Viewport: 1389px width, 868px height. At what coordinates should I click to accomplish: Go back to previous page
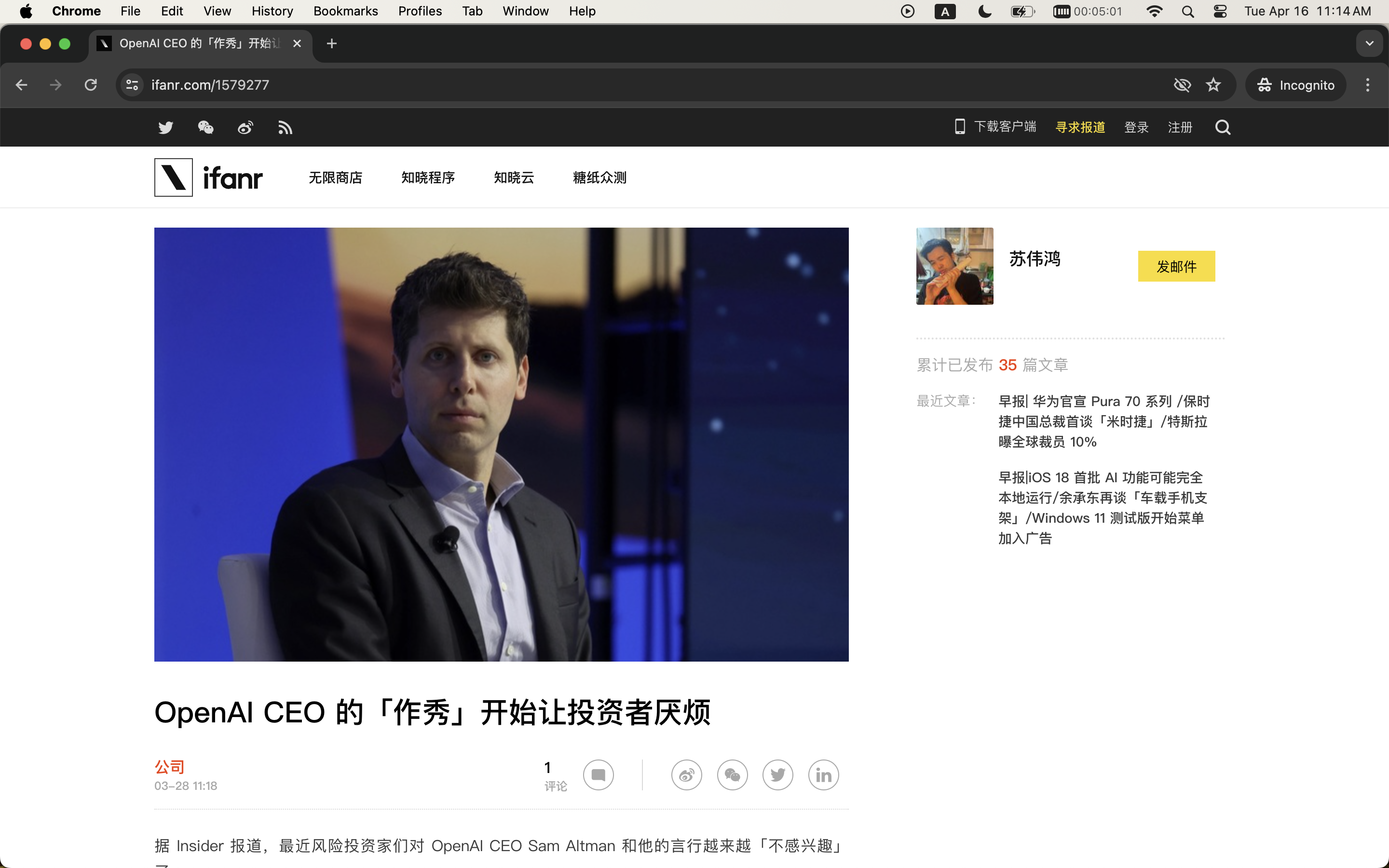pyautogui.click(x=21, y=85)
